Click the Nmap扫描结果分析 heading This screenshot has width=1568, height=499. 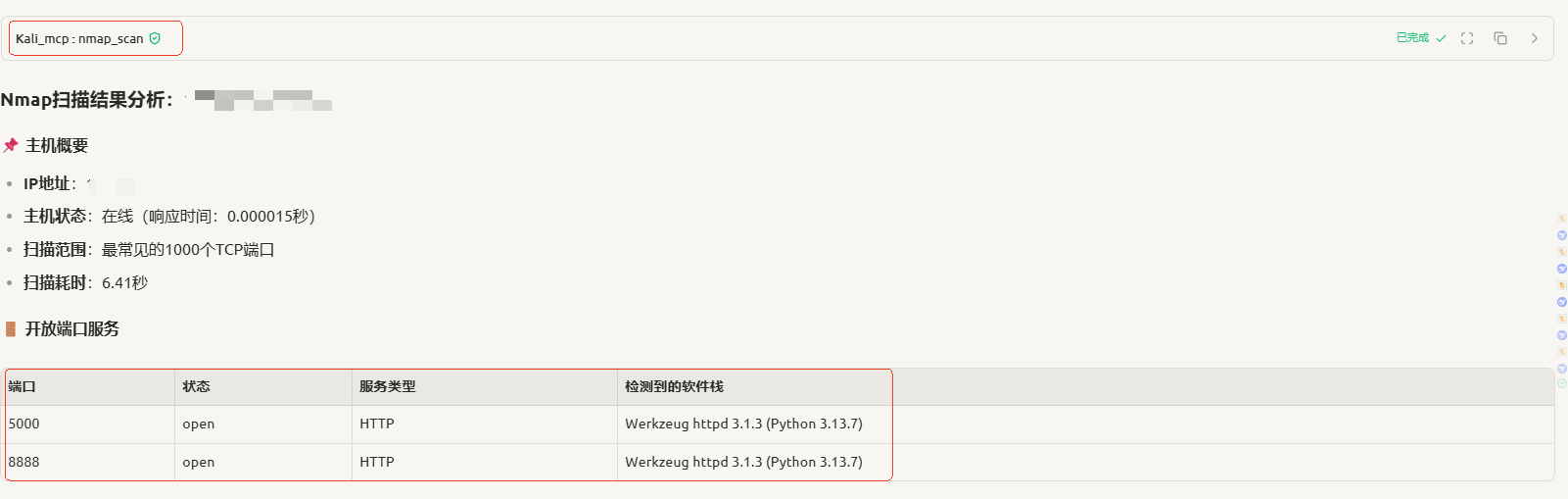pyautogui.click(x=87, y=99)
